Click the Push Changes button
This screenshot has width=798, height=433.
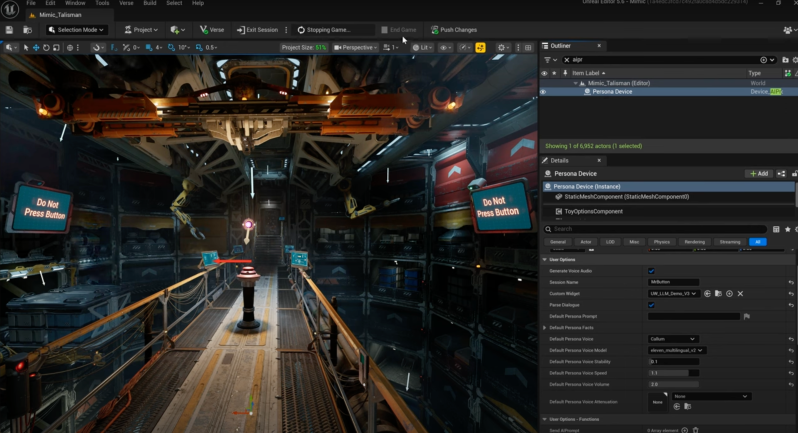point(454,30)
